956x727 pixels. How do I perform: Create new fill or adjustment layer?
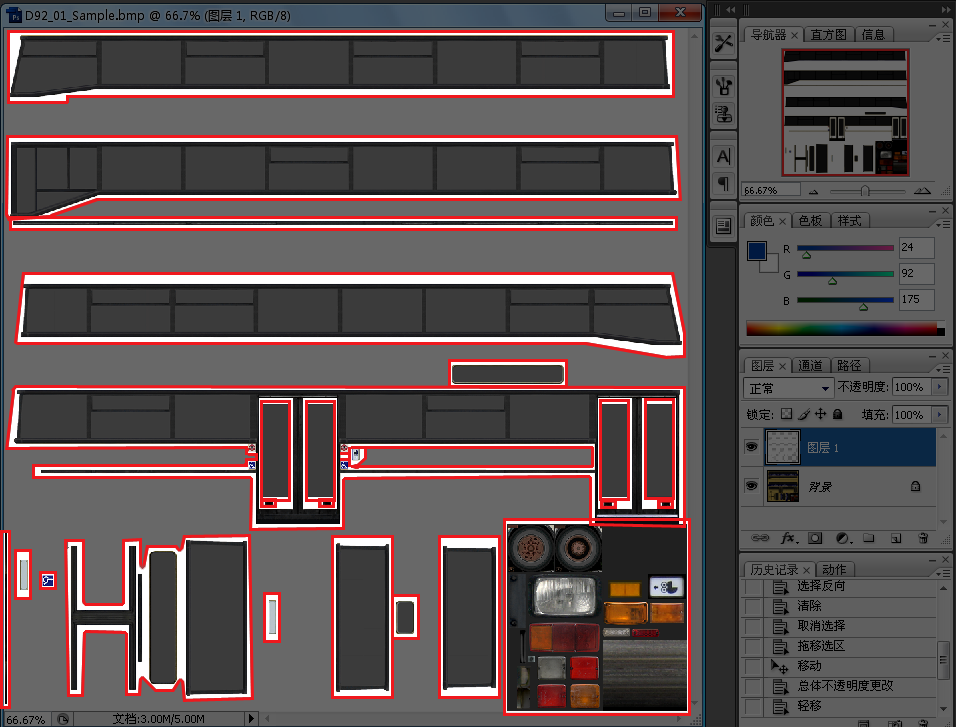pyautogui.click(x=843, y=538)
